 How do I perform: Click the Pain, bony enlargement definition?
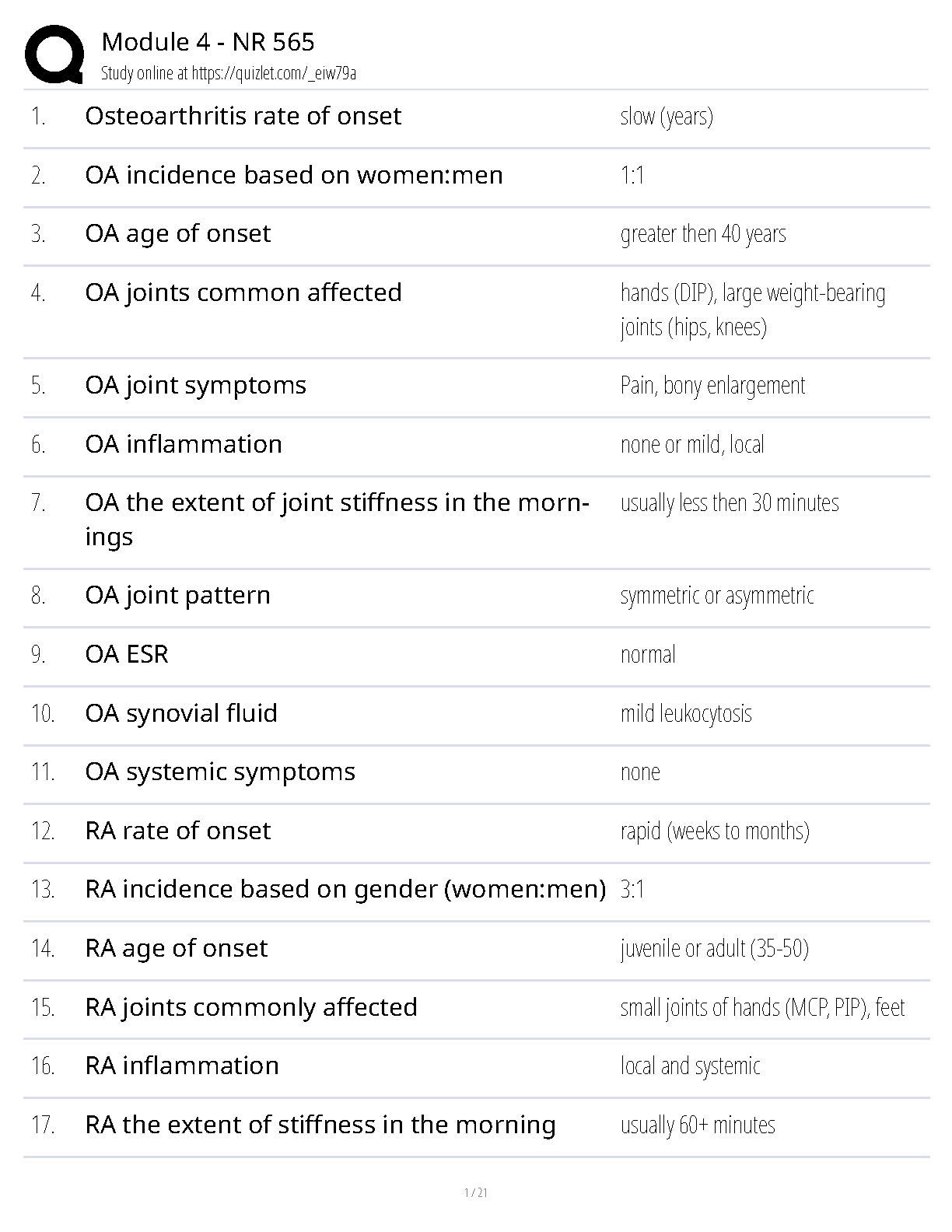click(712, 386)
